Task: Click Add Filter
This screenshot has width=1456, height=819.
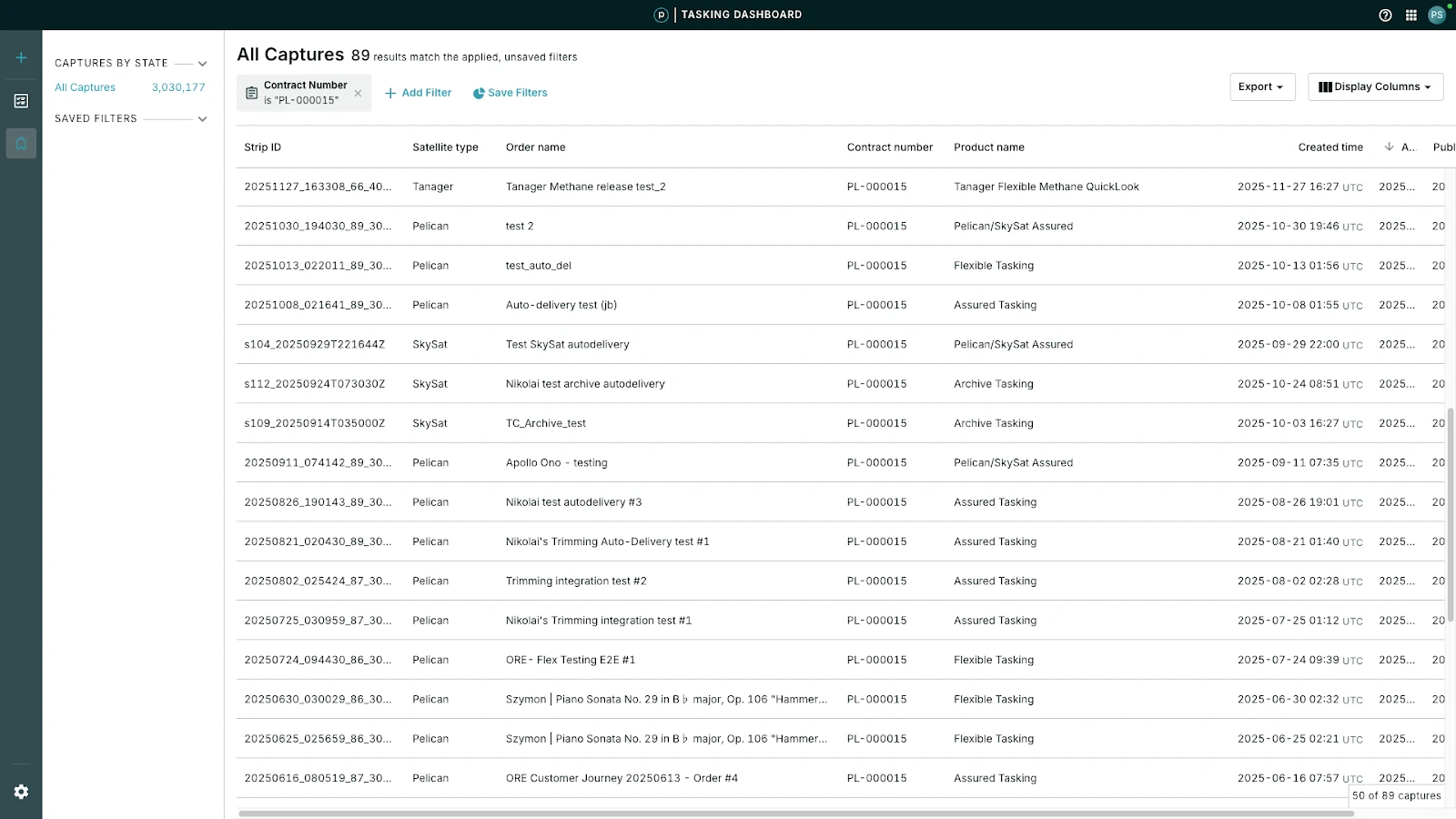Action: coord(418,93)
